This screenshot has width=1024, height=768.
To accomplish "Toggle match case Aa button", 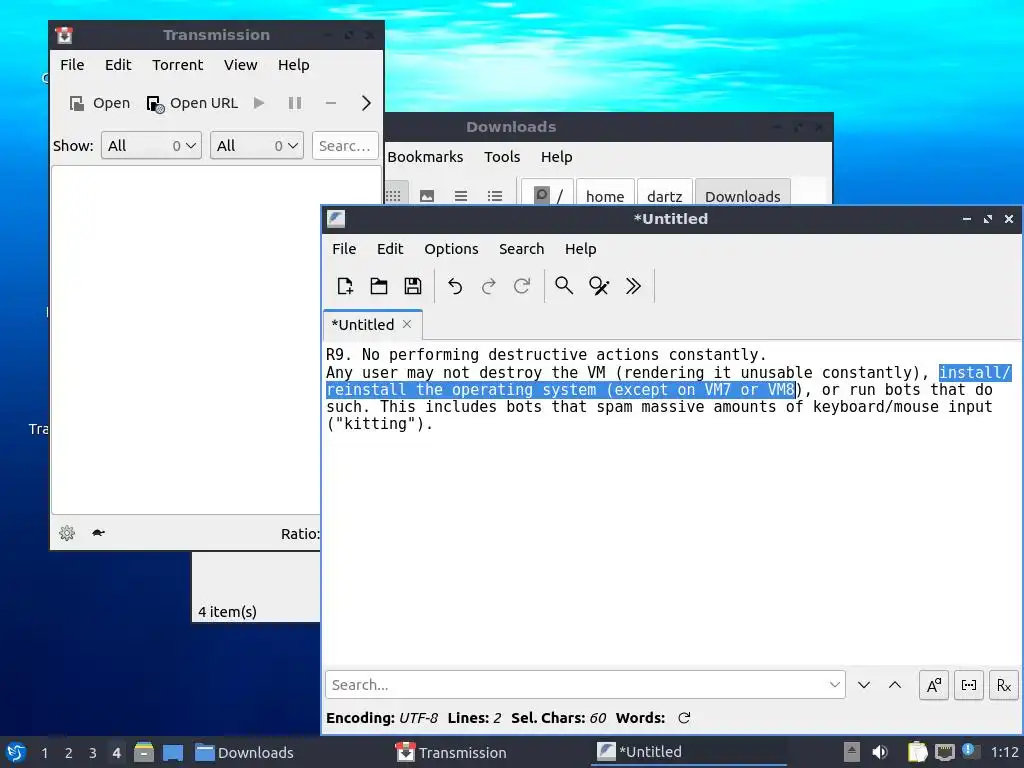I will click(934, 685).
